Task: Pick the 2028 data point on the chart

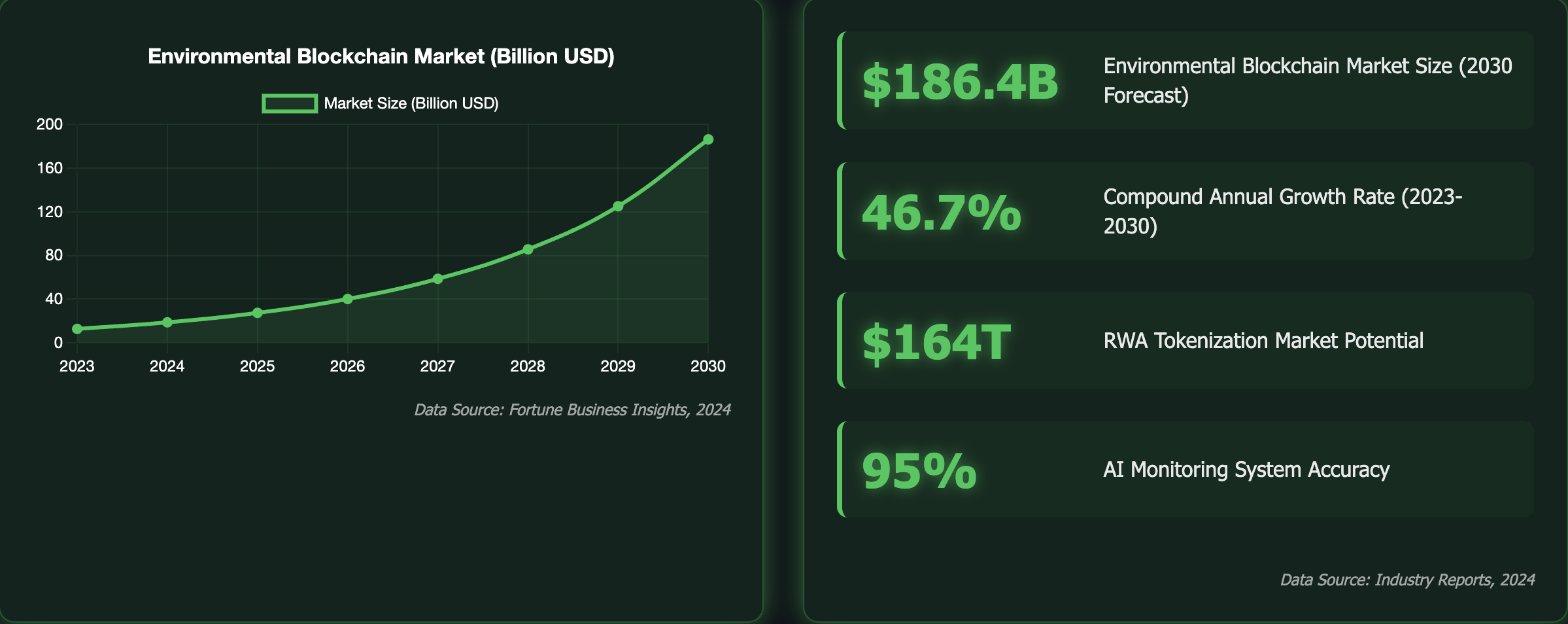Action: 528,249
